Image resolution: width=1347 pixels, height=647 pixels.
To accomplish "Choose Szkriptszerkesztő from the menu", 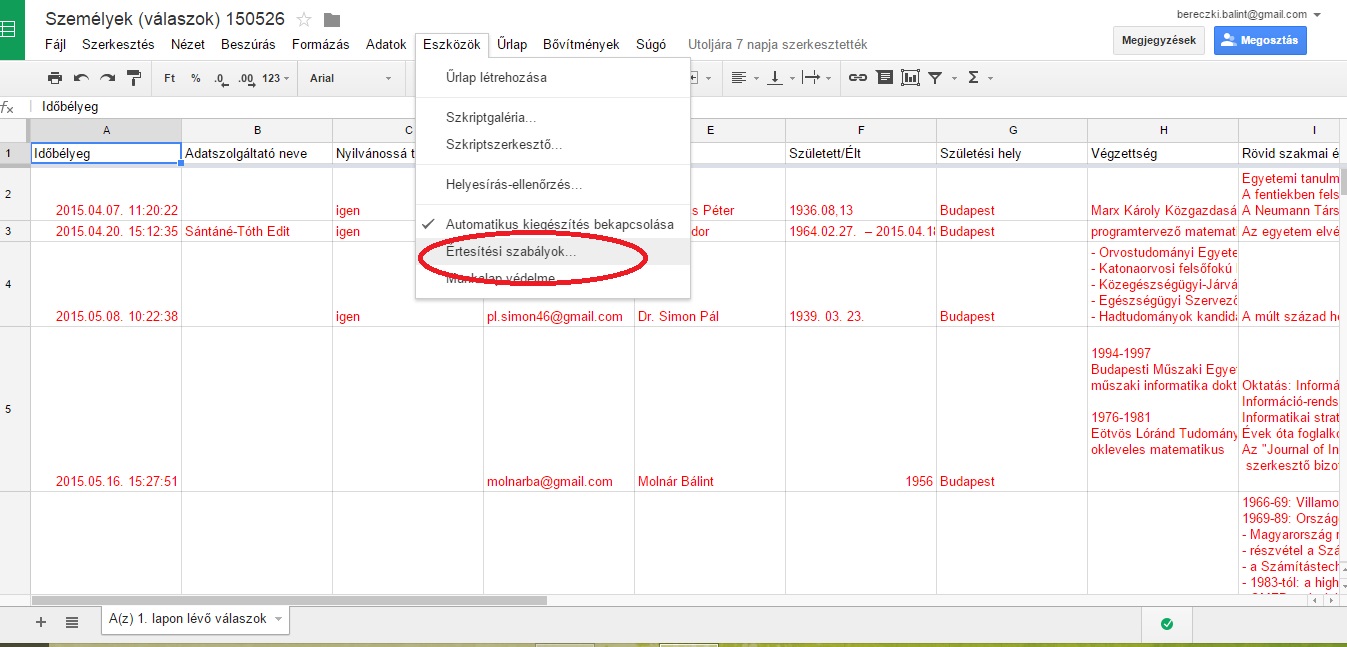I will (x=503, y=145).
